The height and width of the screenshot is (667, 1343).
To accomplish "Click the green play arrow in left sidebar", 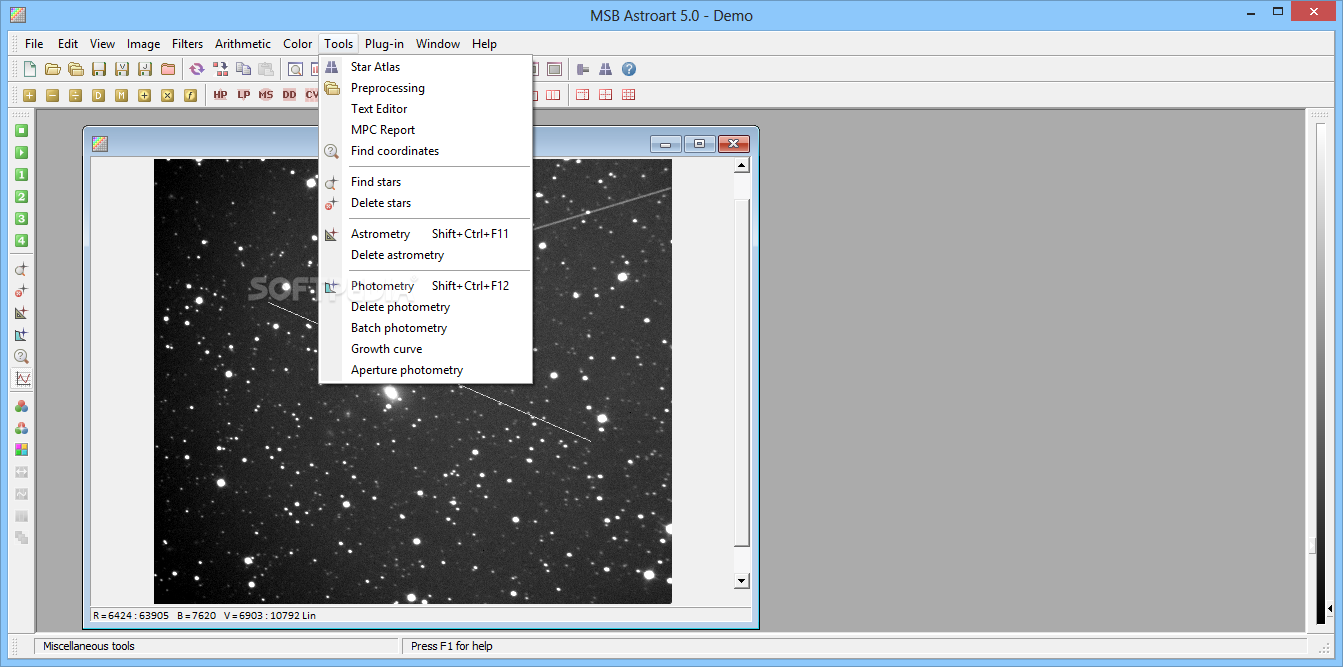I will [x=21, y=153].
